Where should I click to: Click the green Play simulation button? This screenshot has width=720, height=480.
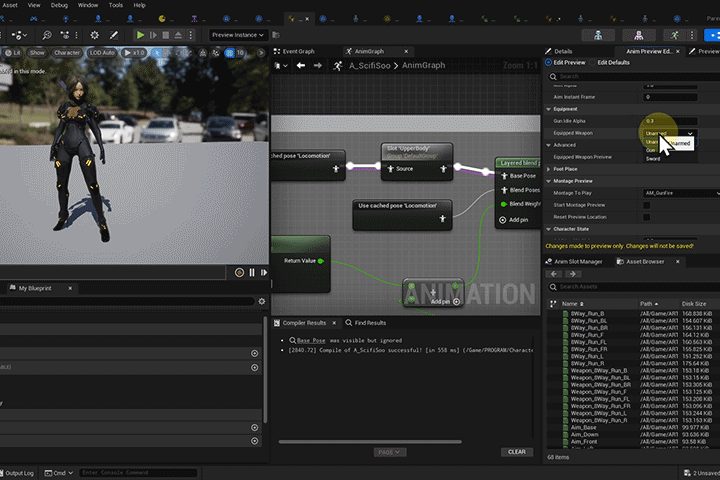[x=141, y=35]
